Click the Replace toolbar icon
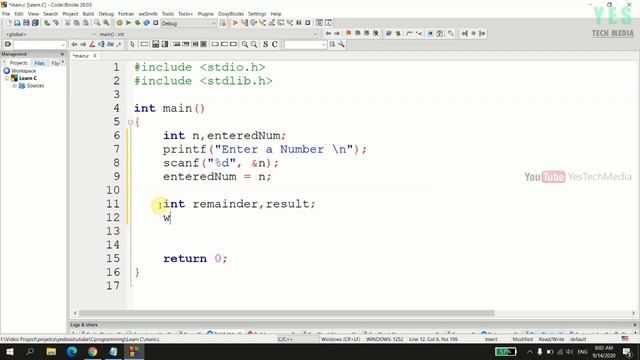Screen dimensions: 640x360 pos(107,23)
